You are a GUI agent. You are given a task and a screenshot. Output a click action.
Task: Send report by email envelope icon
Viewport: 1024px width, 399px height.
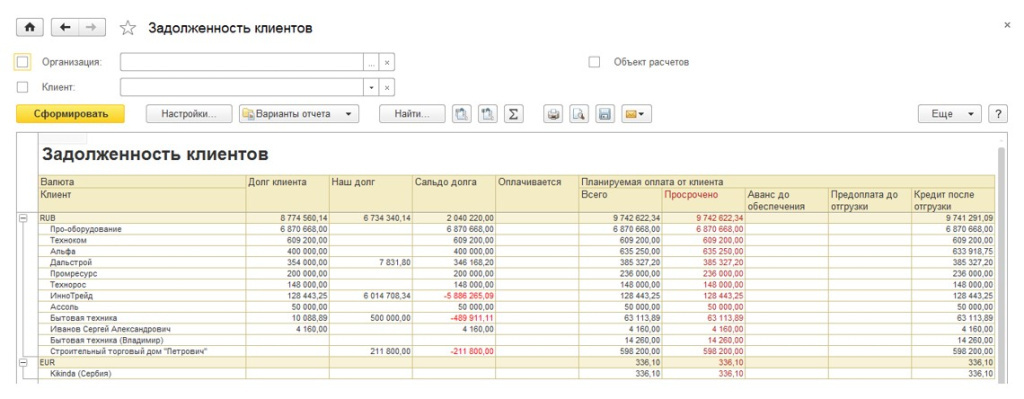(x=636, y=114)
